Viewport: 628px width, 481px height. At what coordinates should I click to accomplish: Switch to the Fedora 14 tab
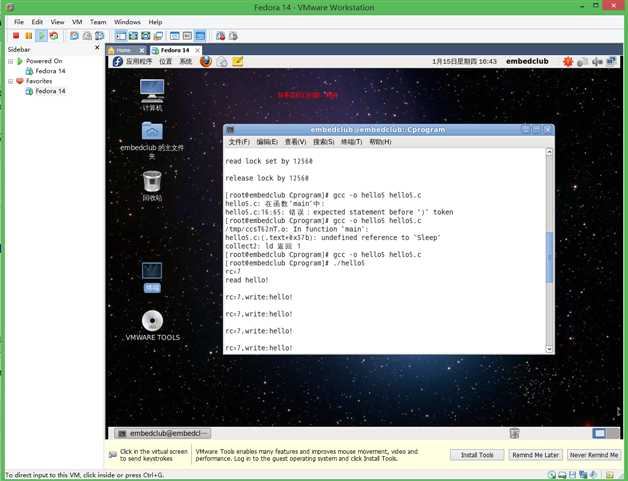pos(175,50)
